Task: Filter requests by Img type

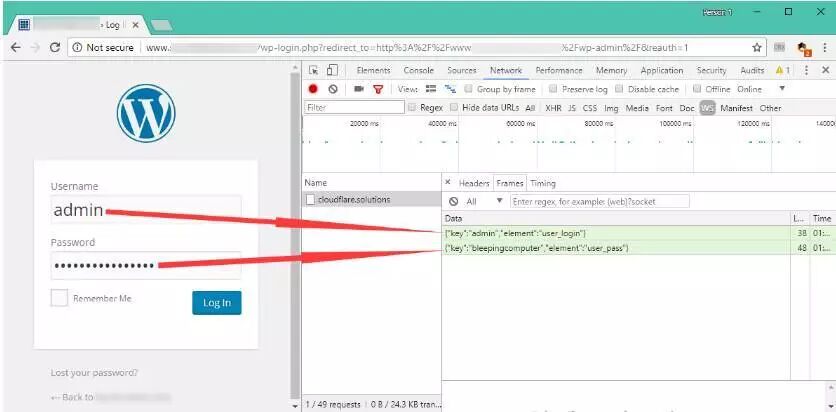Action: coord(611,108)
